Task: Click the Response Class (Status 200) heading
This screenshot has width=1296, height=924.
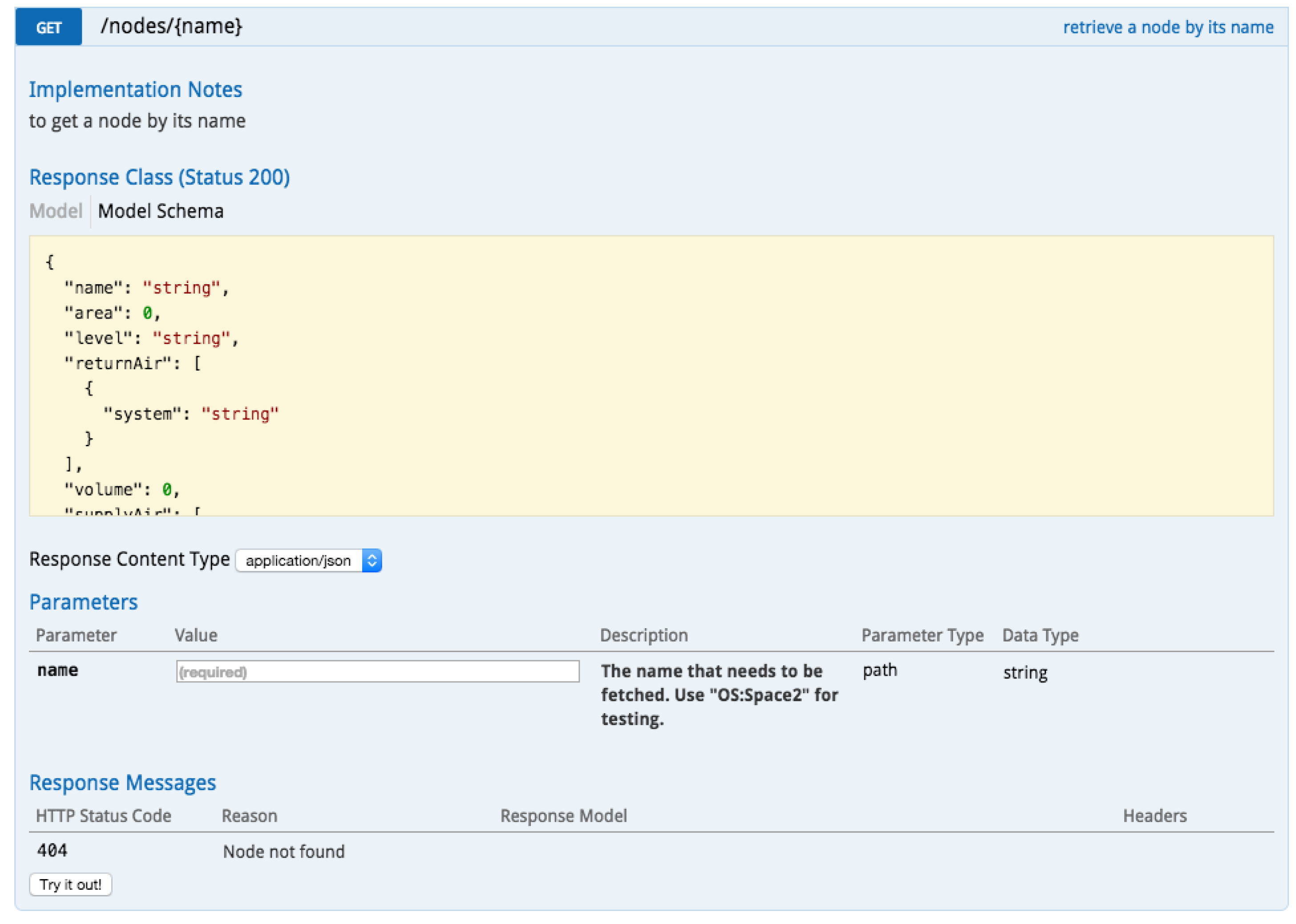Action: coord(159,177)
